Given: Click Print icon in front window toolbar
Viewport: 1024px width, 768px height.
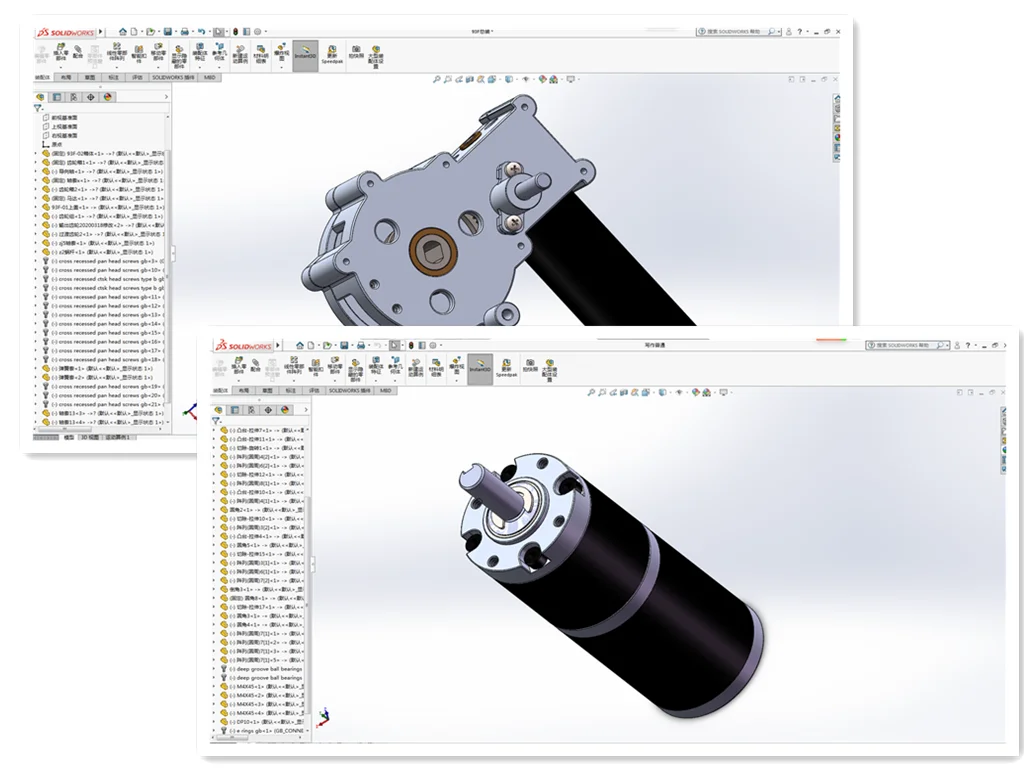Looking at the screenshot, I should coord(360,345).
